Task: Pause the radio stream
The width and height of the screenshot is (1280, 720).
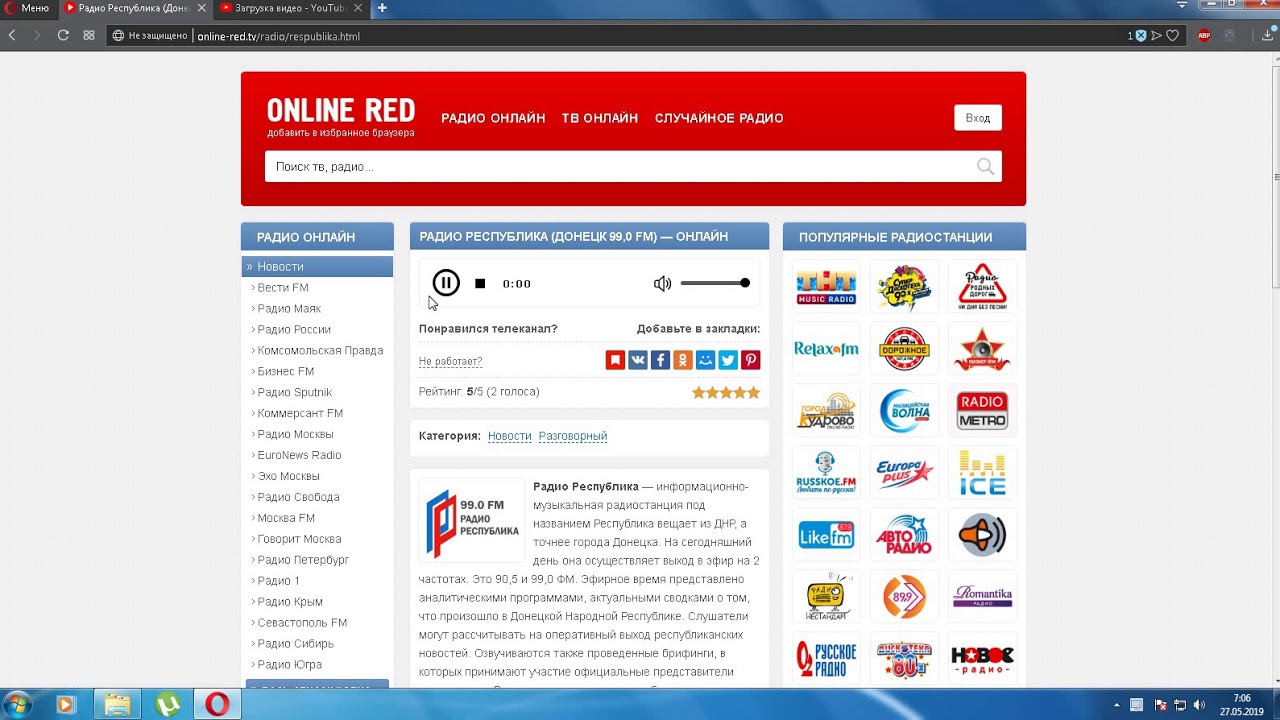Action: [446, 283]
